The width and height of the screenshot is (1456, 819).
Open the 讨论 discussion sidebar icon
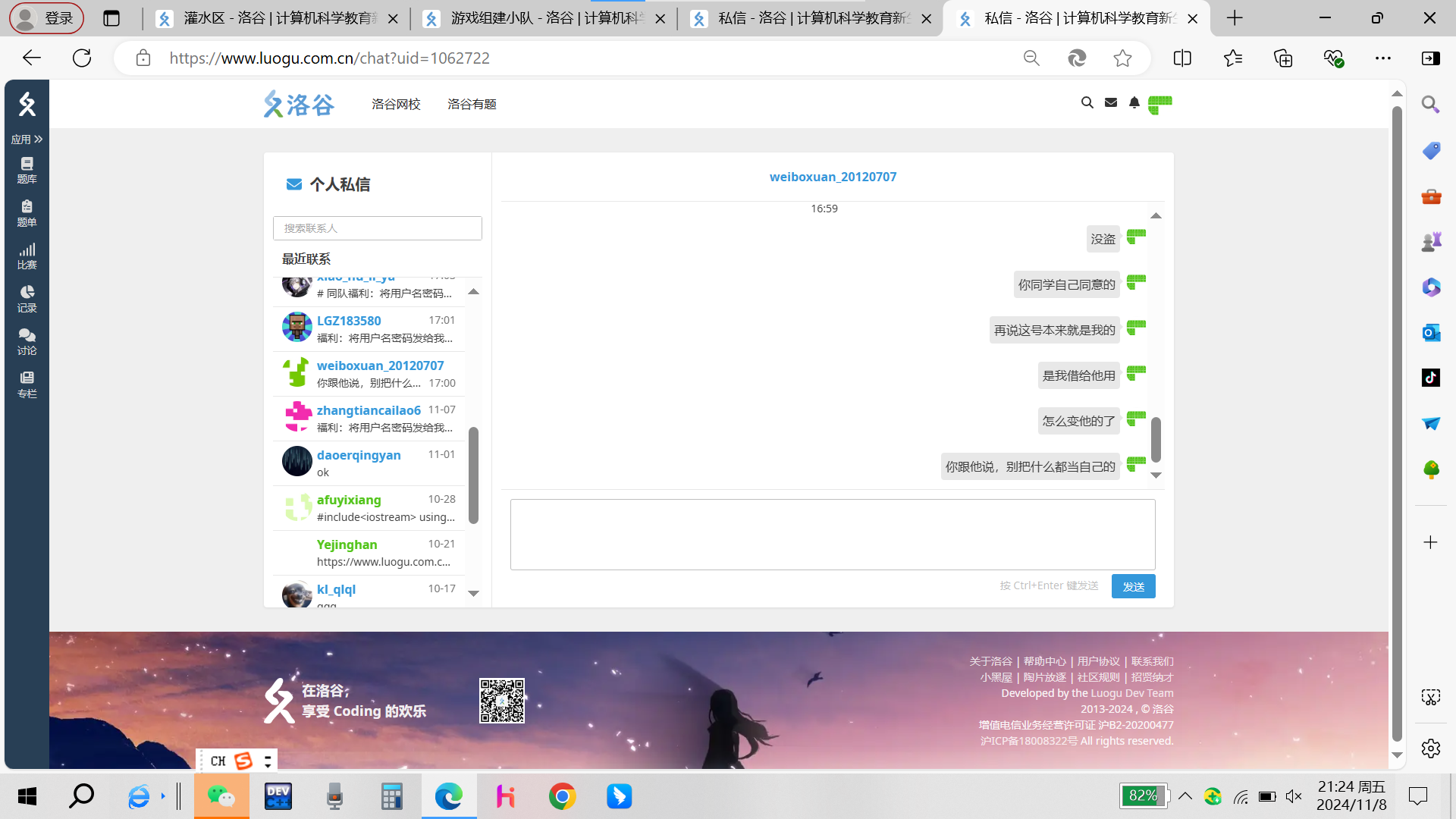click(x=27, y=341)
